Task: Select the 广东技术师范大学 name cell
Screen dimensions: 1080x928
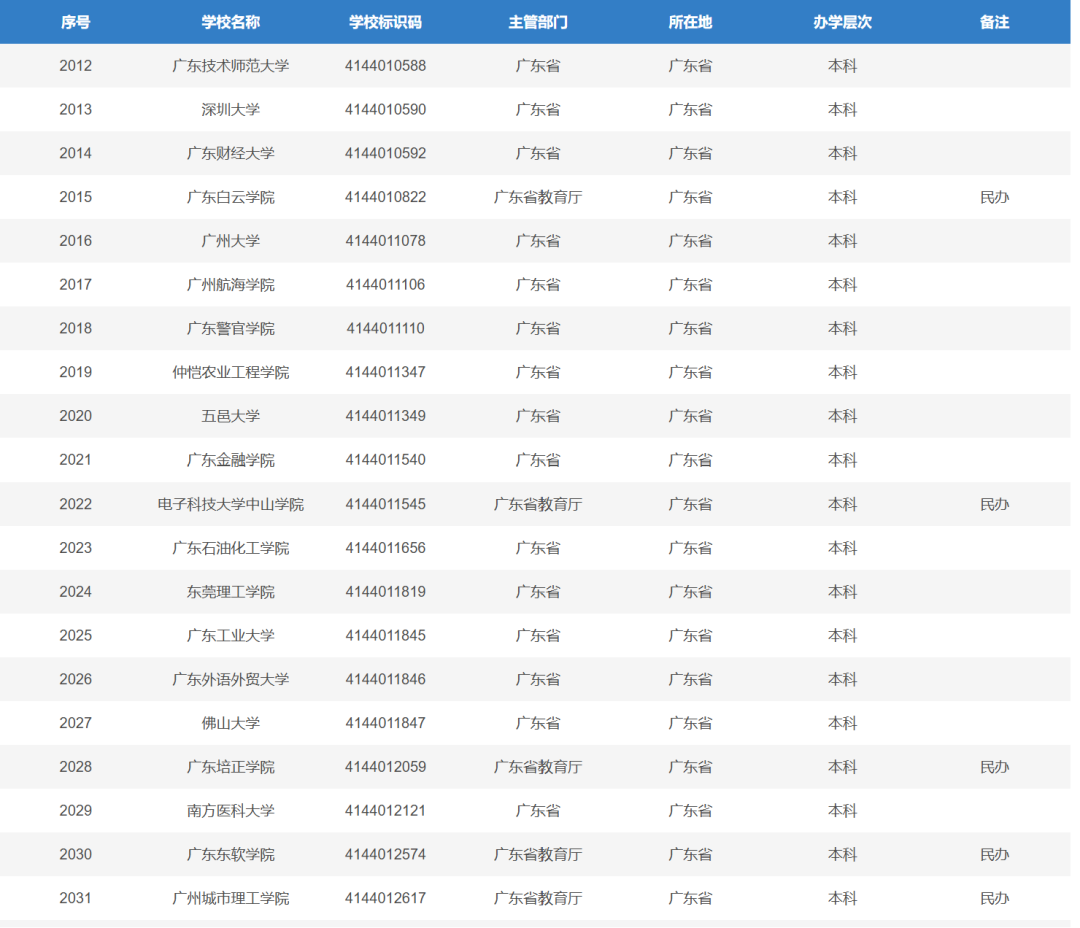Action: [x=230, y=66]
